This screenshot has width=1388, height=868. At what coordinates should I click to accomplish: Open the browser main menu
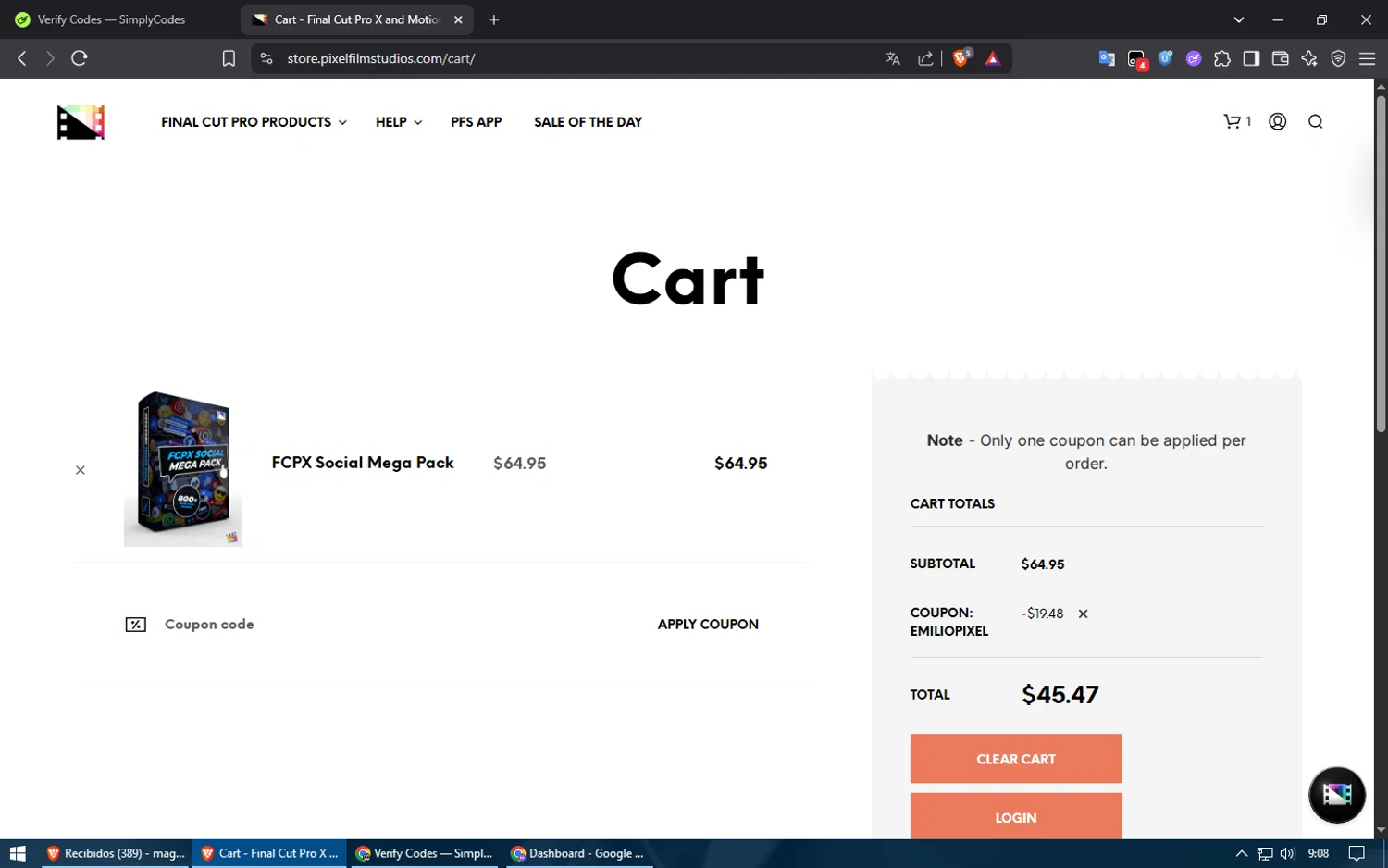point(1367,58)
